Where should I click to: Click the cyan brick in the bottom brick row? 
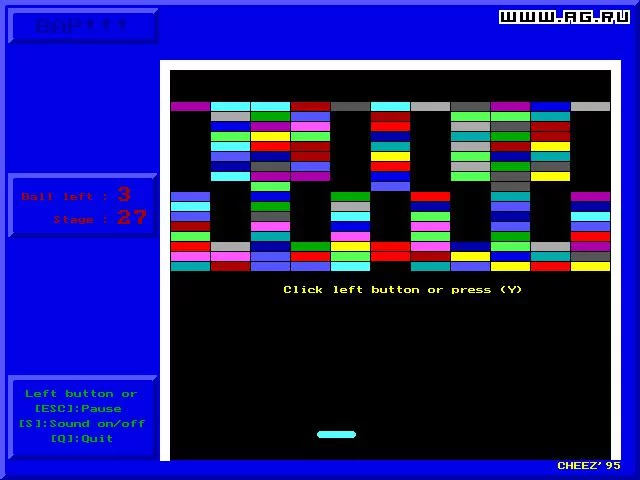(350, 267)
